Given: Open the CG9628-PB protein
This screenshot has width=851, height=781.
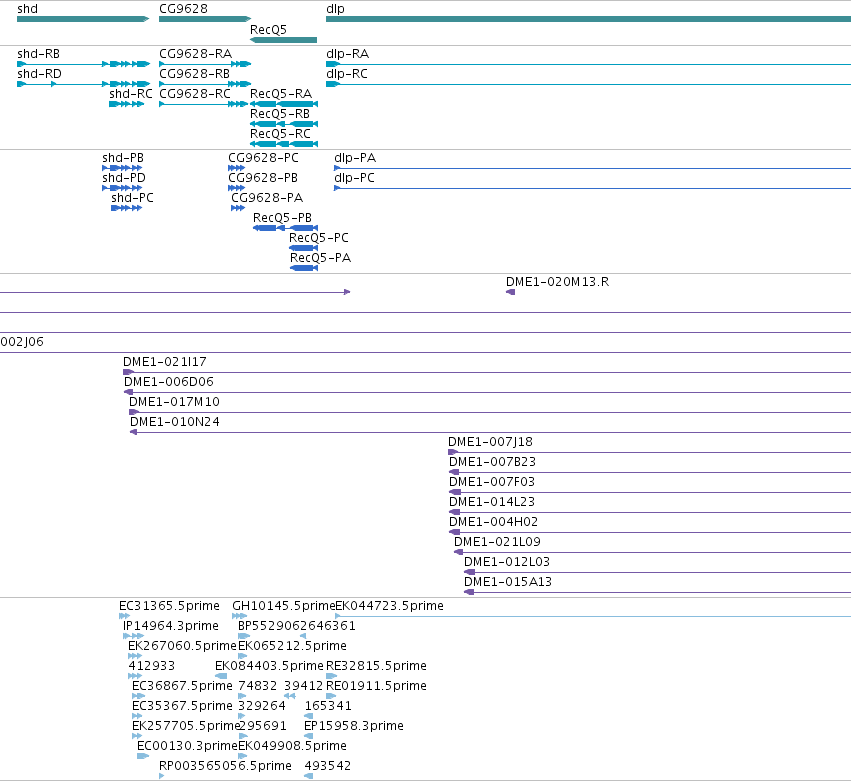Looking at the screenshot, I should [236, 188].
